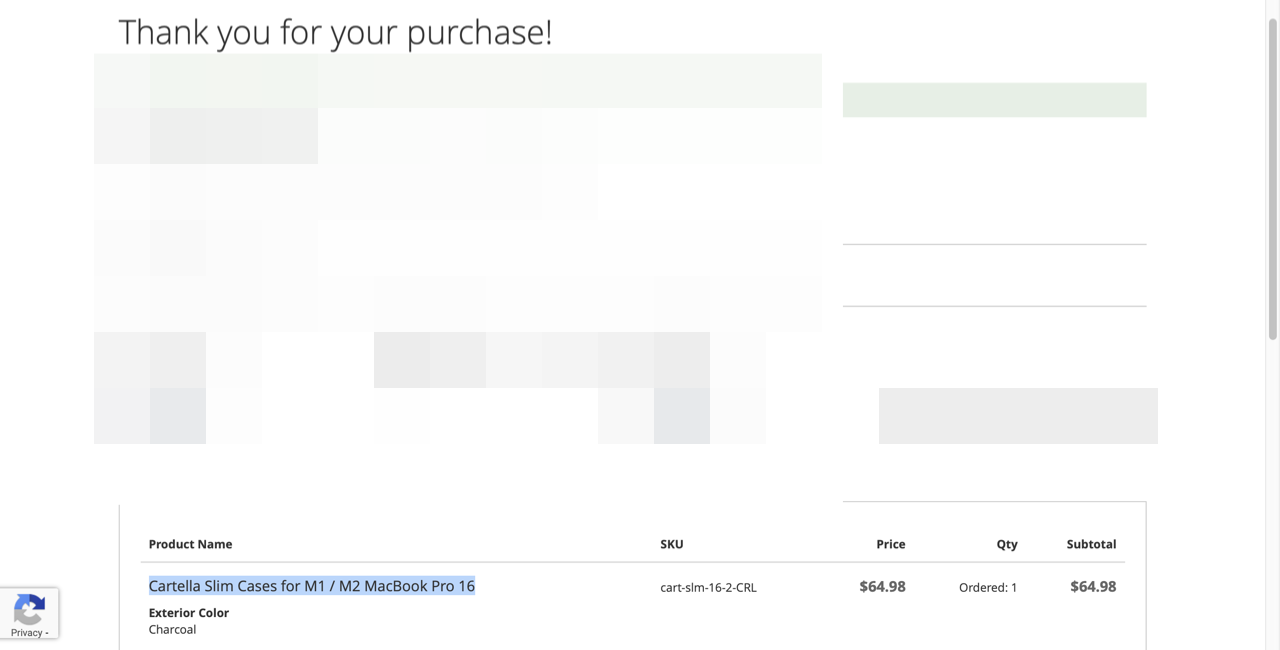Click the Ordered: 1 quantity text
Screen dimensions: 1280x650
pyautogui.click(x=988, y=587)
